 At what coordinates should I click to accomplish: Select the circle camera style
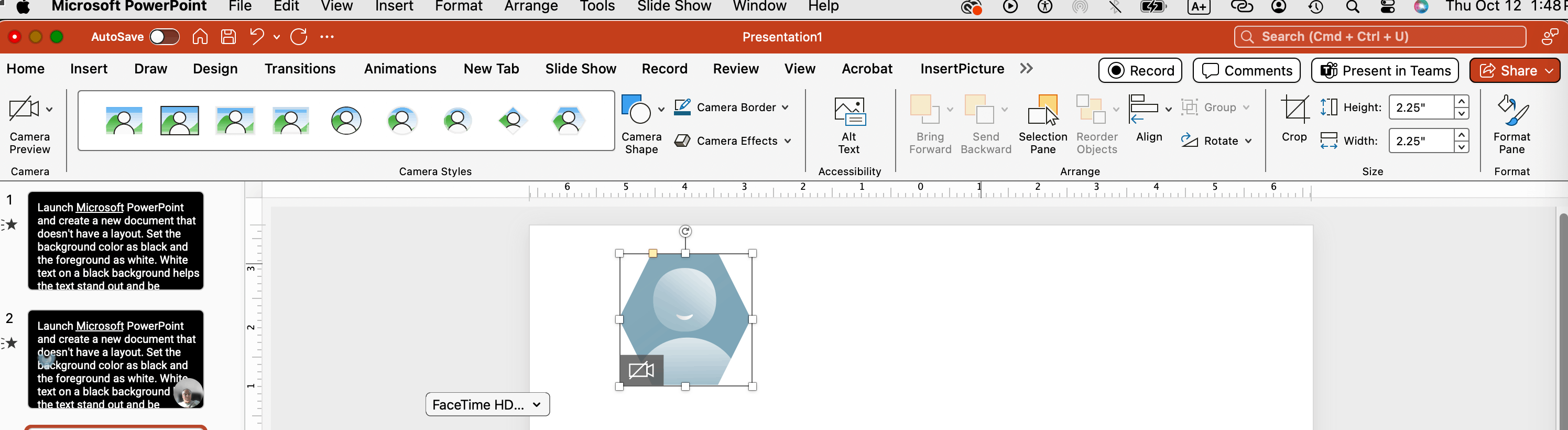(346, 121)
